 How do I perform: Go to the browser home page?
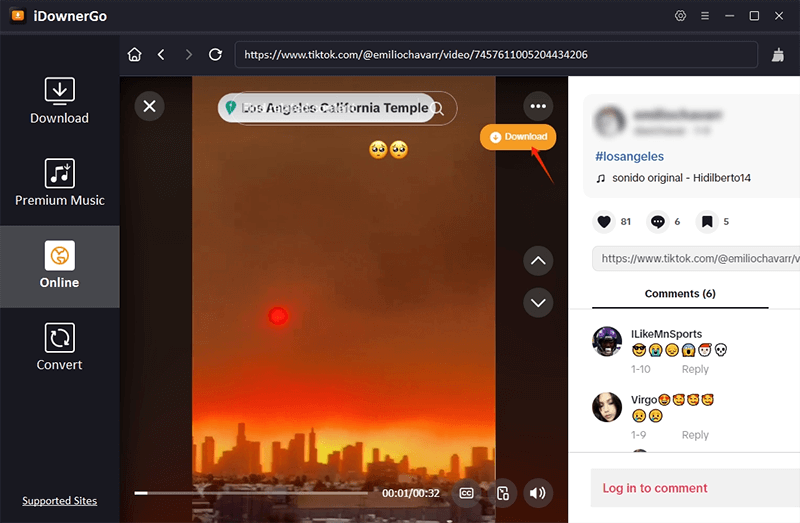coord(135,55)
